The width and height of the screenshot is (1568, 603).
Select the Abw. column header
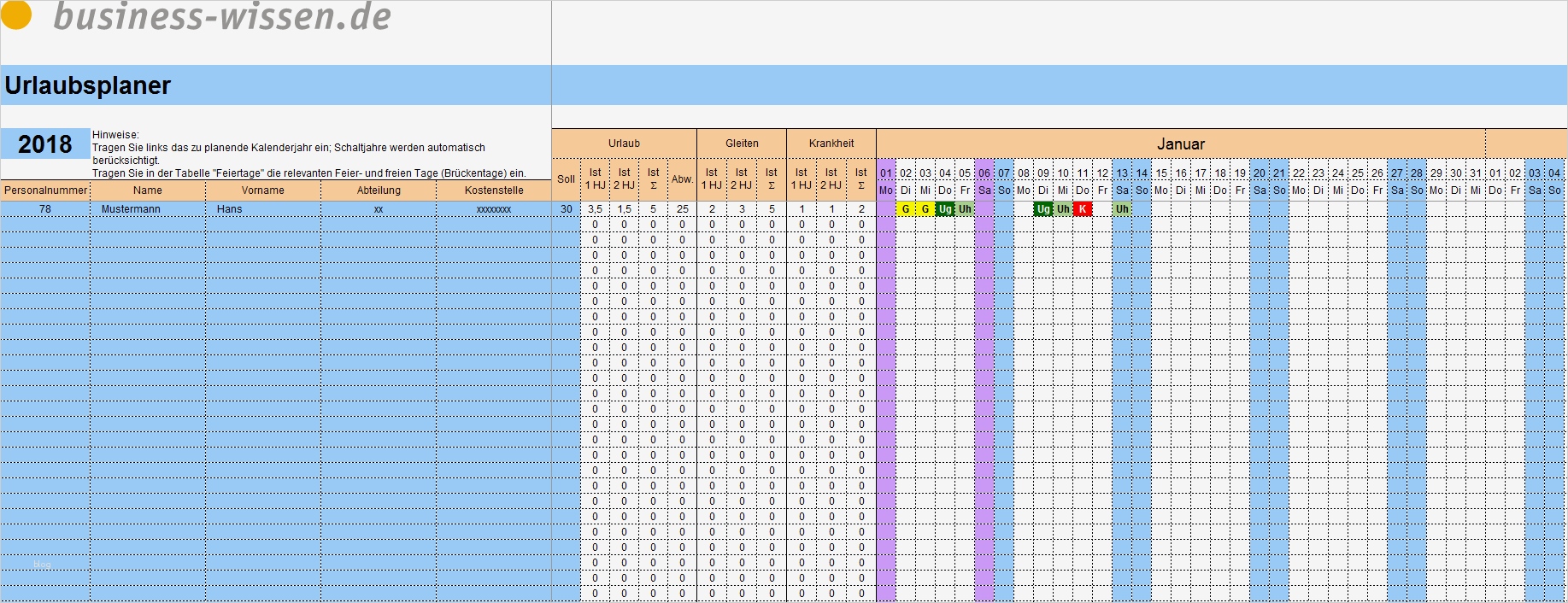[x=682, y=179]
